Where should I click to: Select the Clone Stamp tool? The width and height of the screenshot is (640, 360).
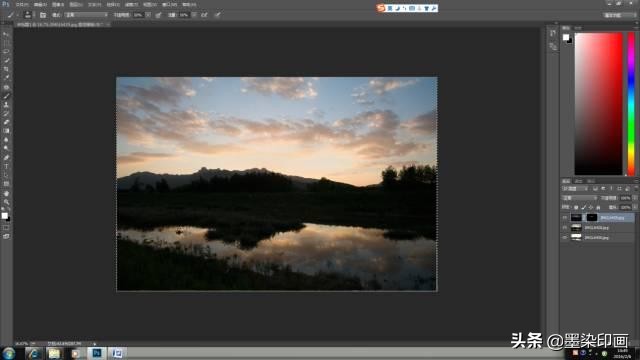point(6,105)
